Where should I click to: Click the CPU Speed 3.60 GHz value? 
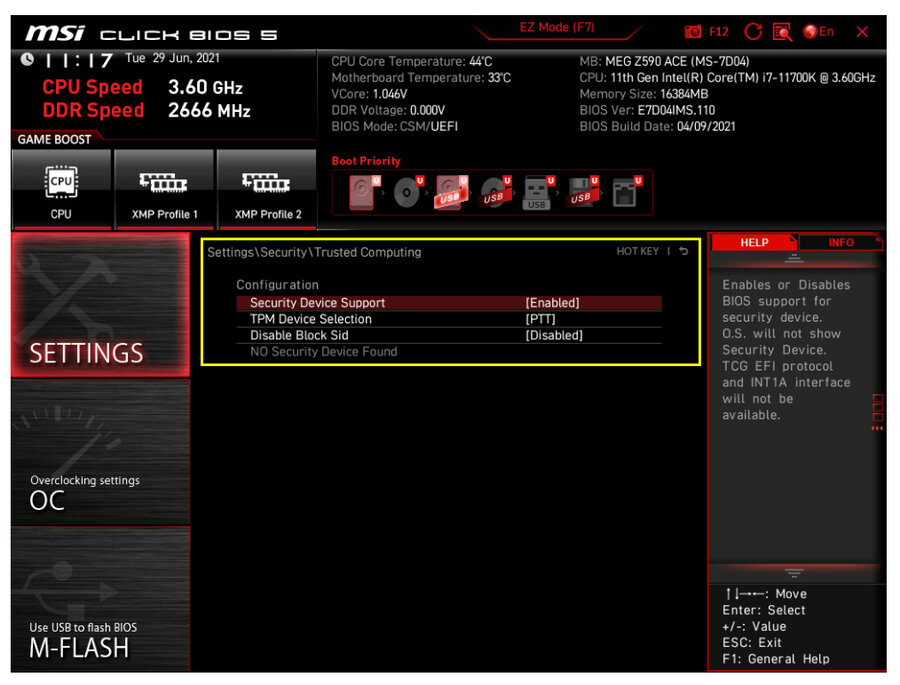[205, 87]
